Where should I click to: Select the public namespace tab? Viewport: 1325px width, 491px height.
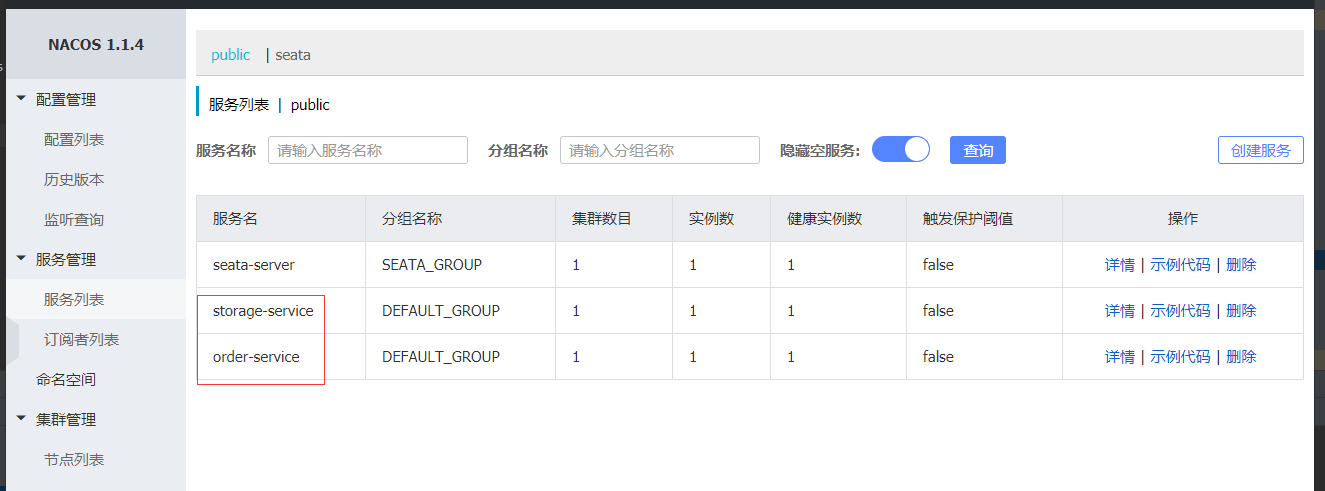click(x=231, y=55)
